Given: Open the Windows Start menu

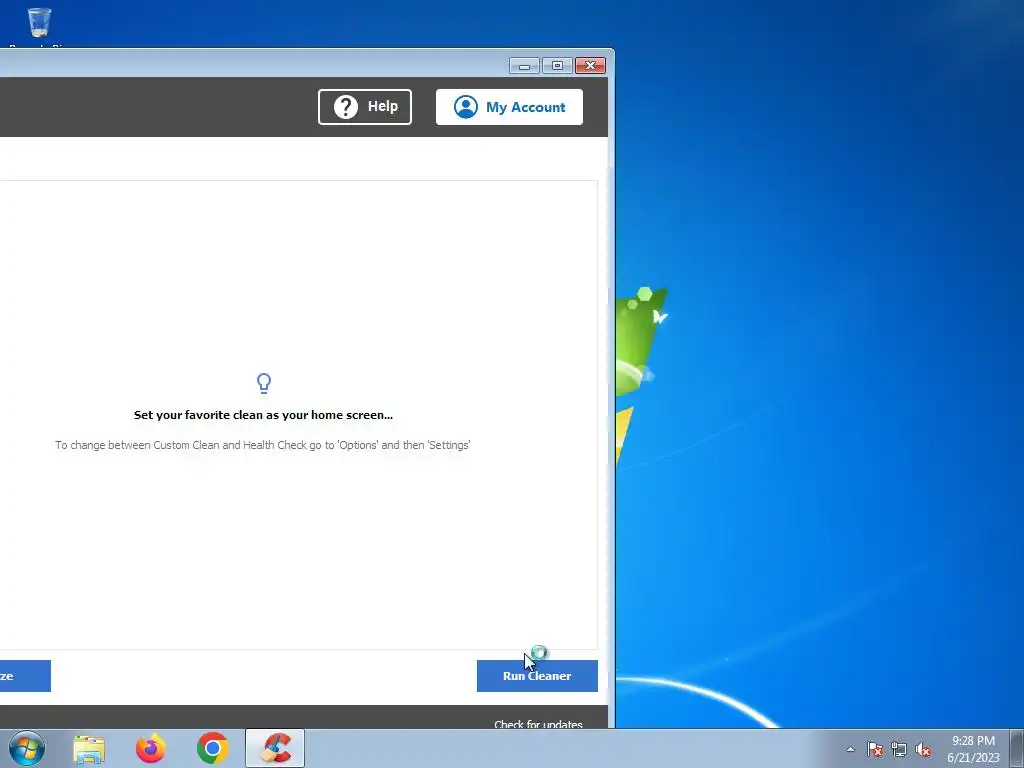Looking at the screenshot, I should tap(27, 748).
